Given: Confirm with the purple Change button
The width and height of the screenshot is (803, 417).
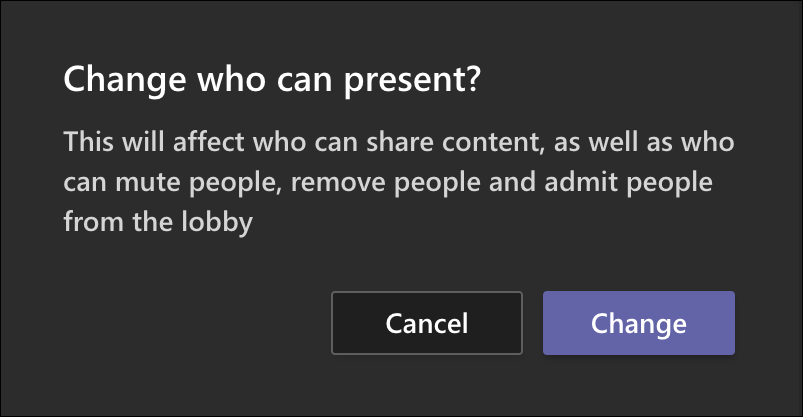Looking at the screenshot, I should click(x=638, y=323).
